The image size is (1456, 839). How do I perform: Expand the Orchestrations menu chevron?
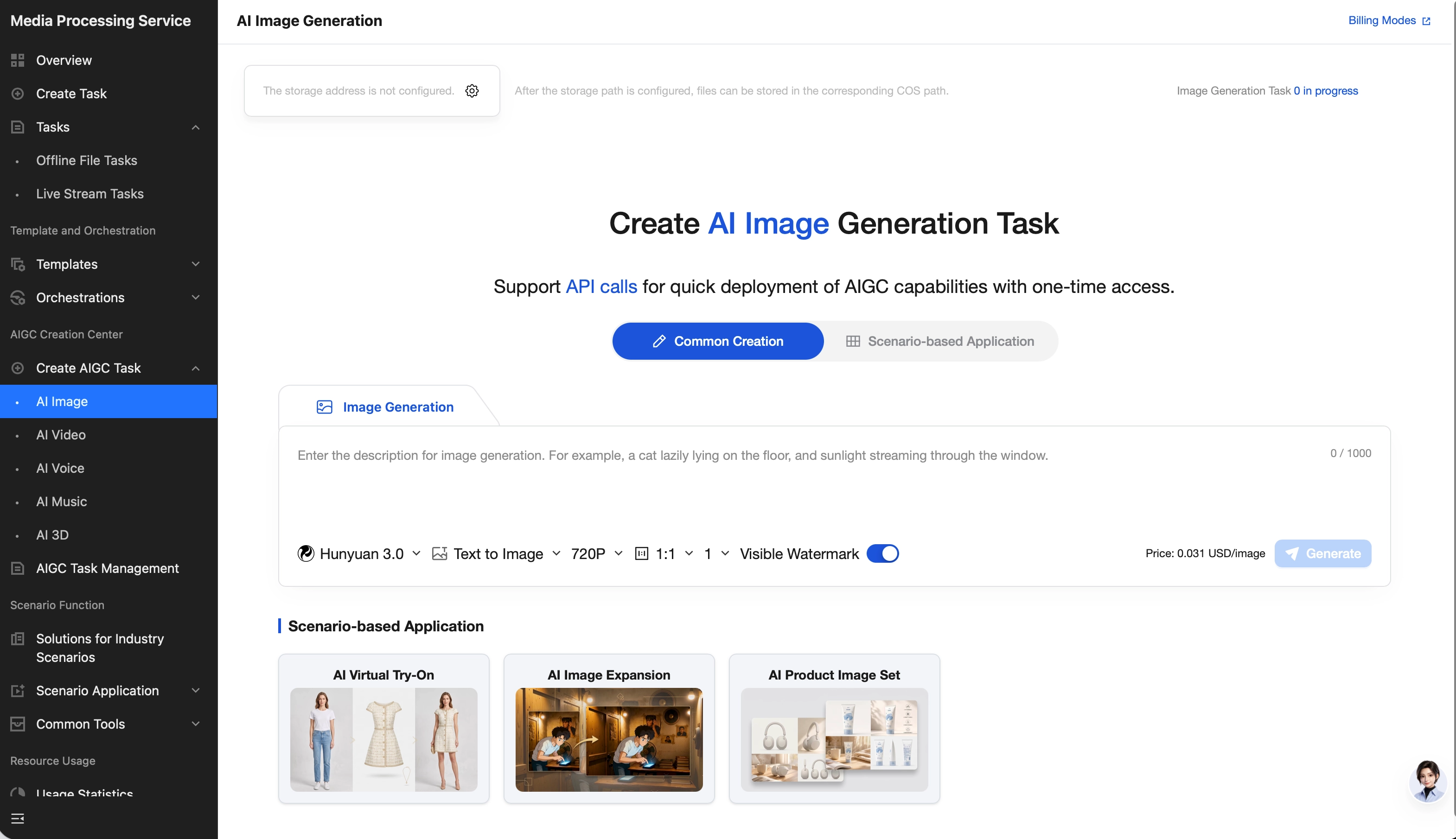[195, 297]
